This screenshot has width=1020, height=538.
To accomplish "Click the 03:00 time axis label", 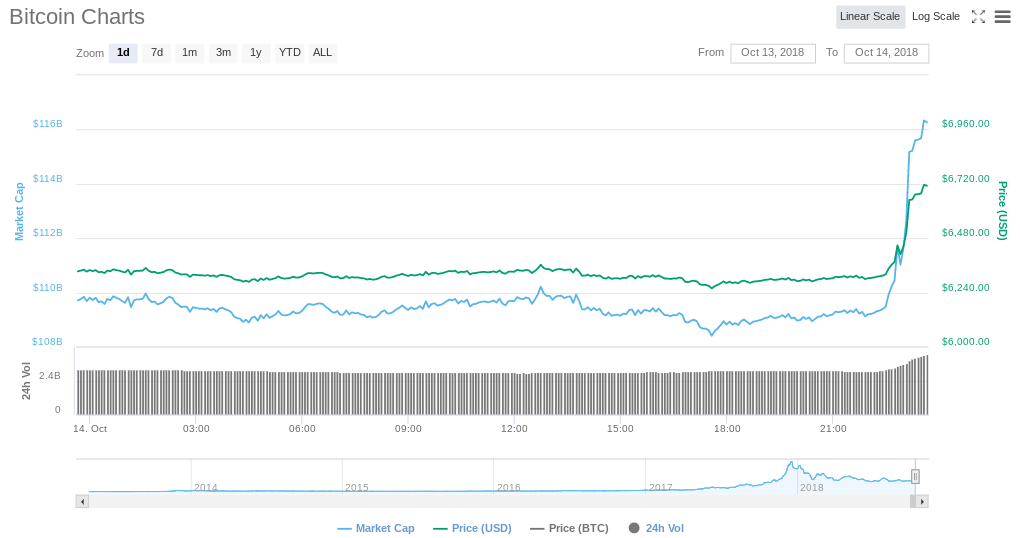I will click(196, 429).
